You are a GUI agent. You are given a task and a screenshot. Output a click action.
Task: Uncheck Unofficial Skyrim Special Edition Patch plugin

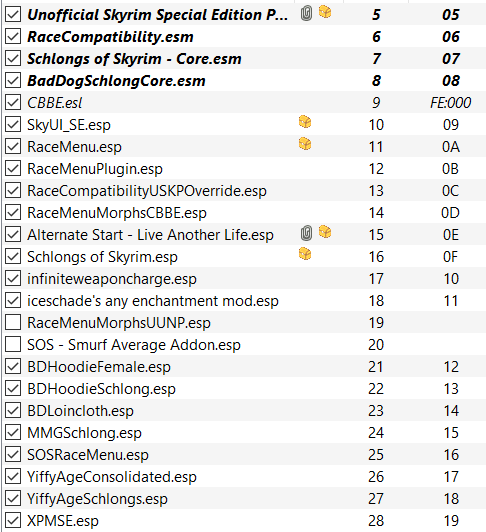click(13, 15)
